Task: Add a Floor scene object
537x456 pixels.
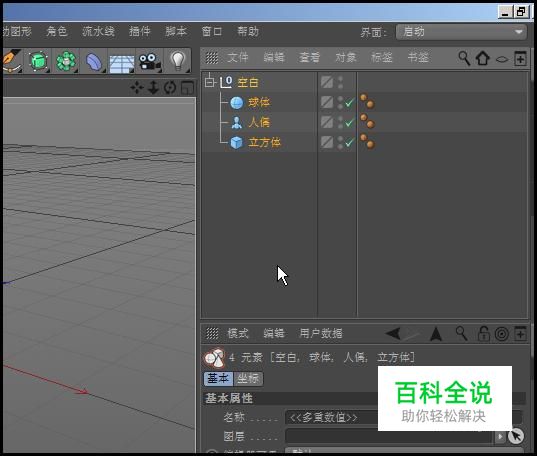Action: tap(122, 62)
